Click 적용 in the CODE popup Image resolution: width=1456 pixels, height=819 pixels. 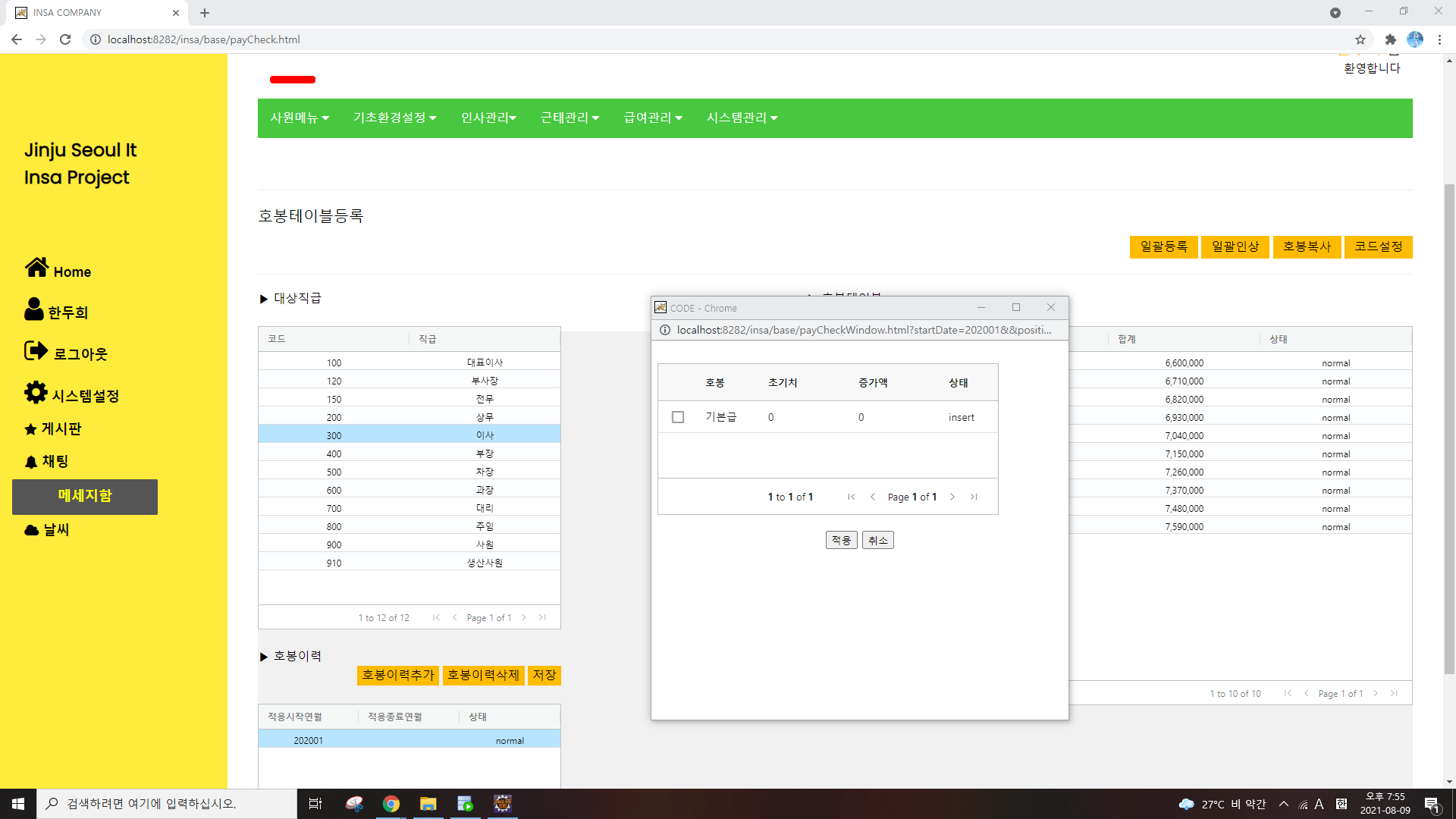point(841,540)
